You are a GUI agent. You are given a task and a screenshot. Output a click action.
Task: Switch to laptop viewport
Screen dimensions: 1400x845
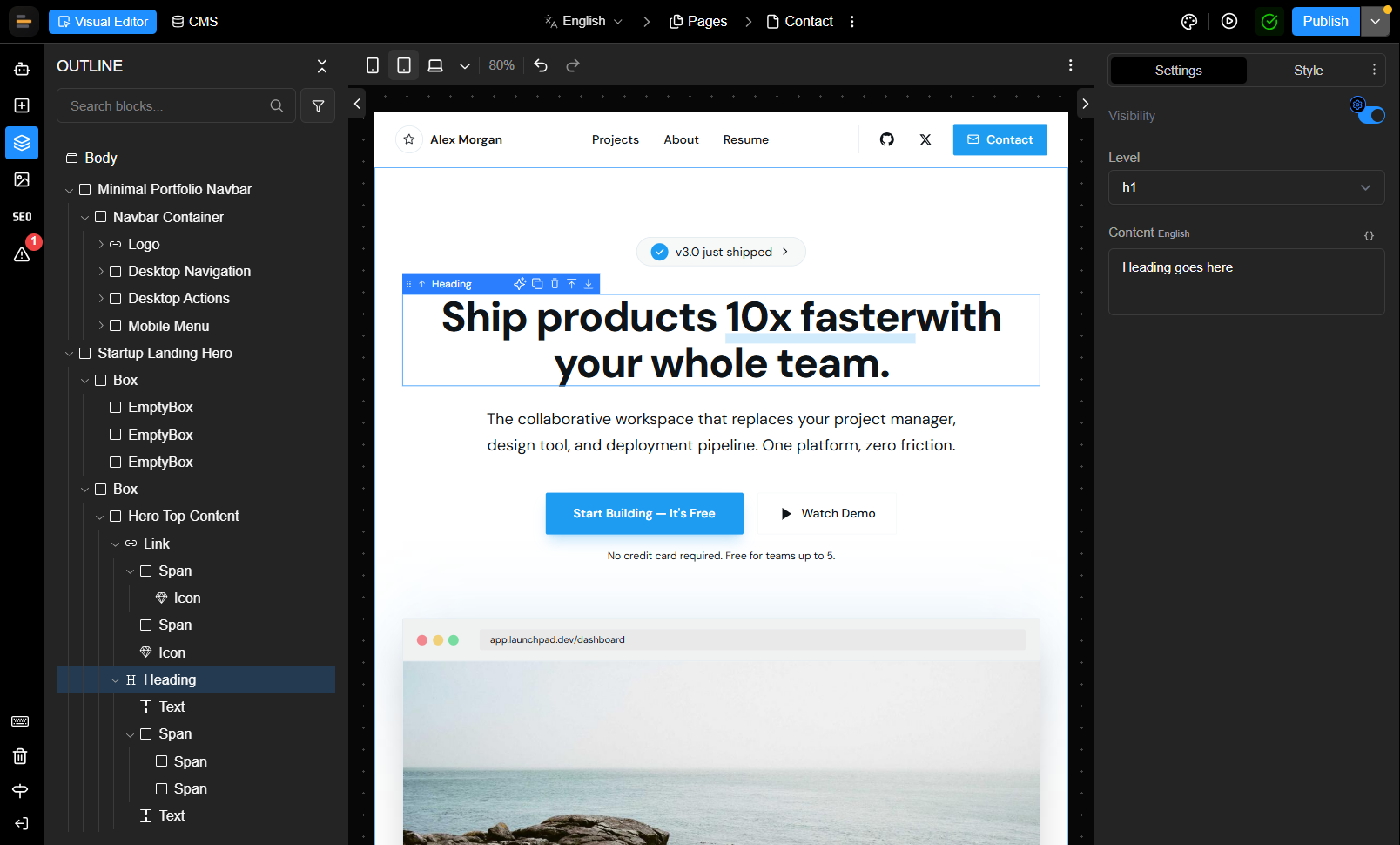click(435, 65)
